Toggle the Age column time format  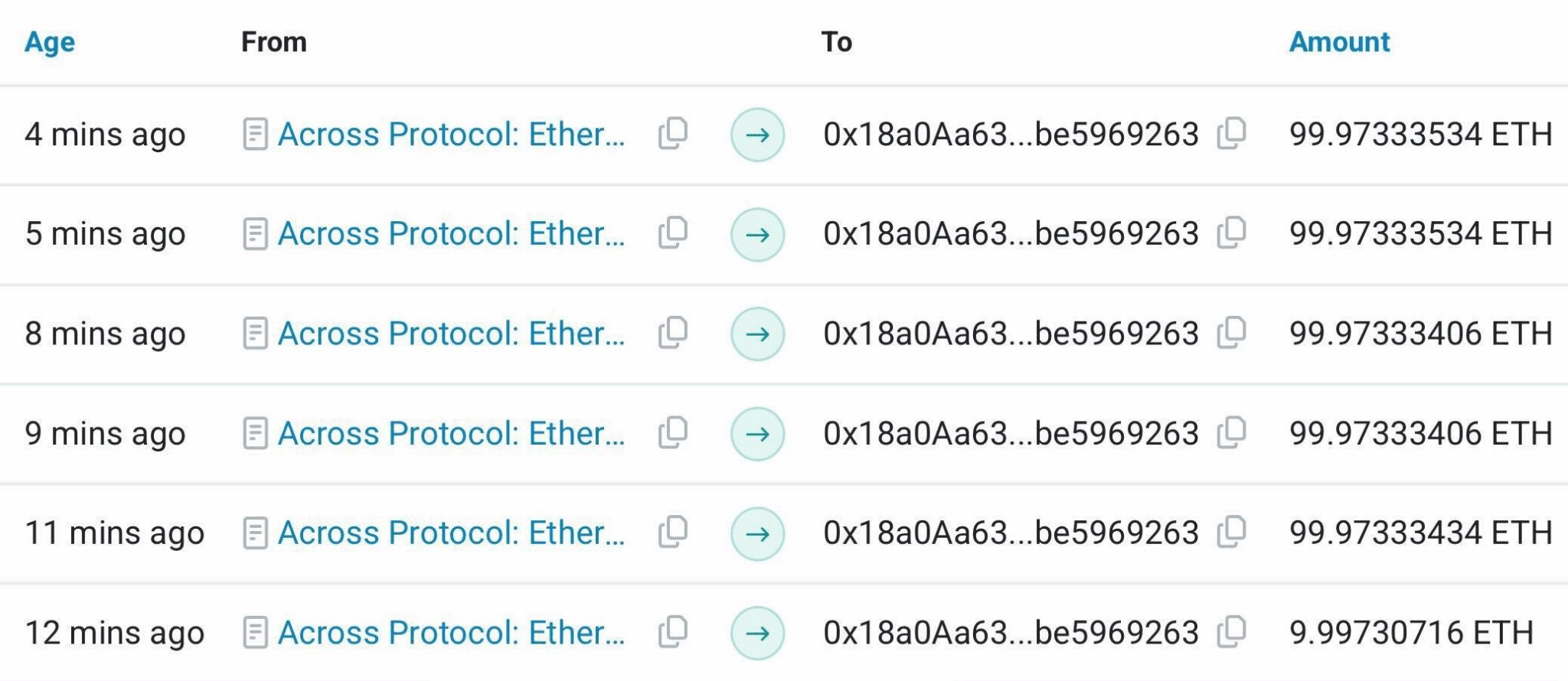[x=50, y=42]
